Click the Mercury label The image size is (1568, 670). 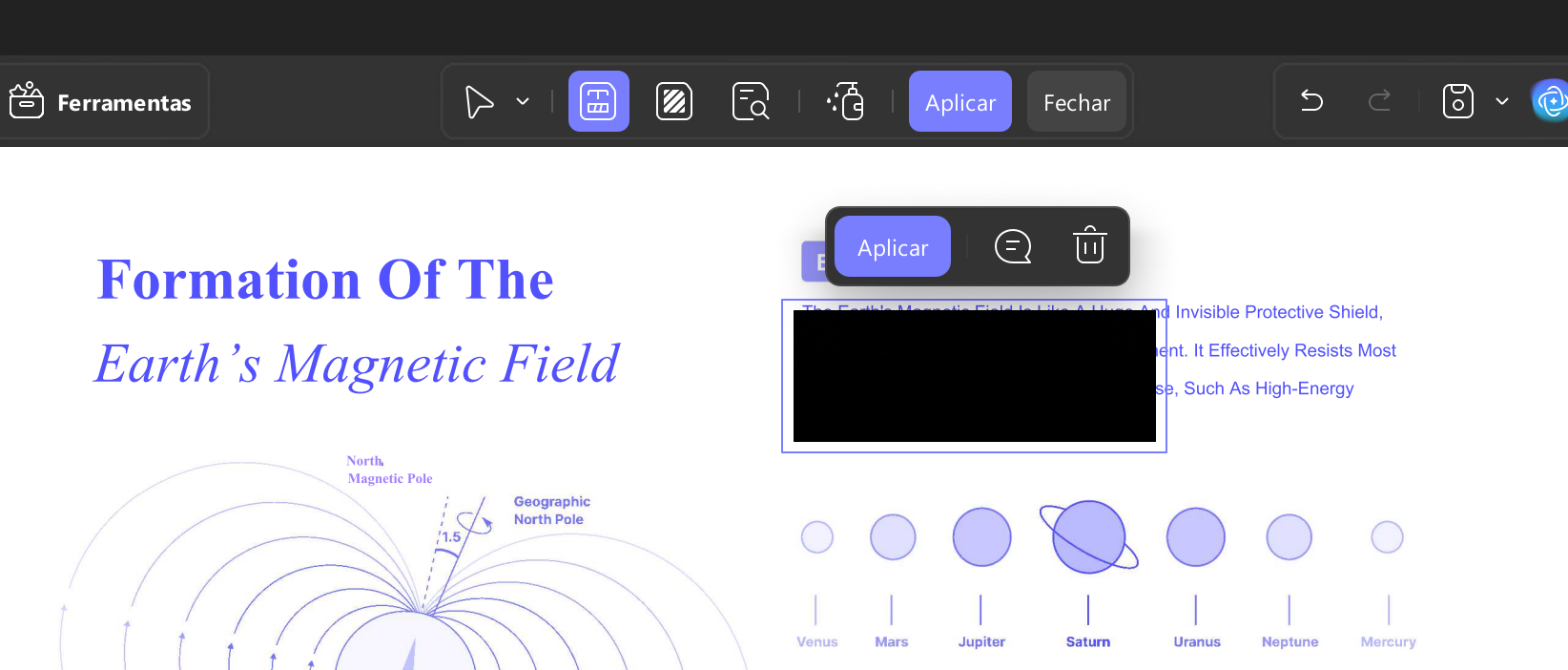1388,642
